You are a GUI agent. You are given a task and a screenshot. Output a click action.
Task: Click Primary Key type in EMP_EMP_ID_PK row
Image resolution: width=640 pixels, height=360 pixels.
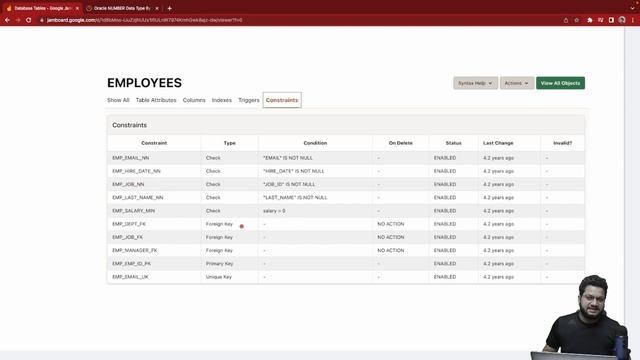coord(220,263)
